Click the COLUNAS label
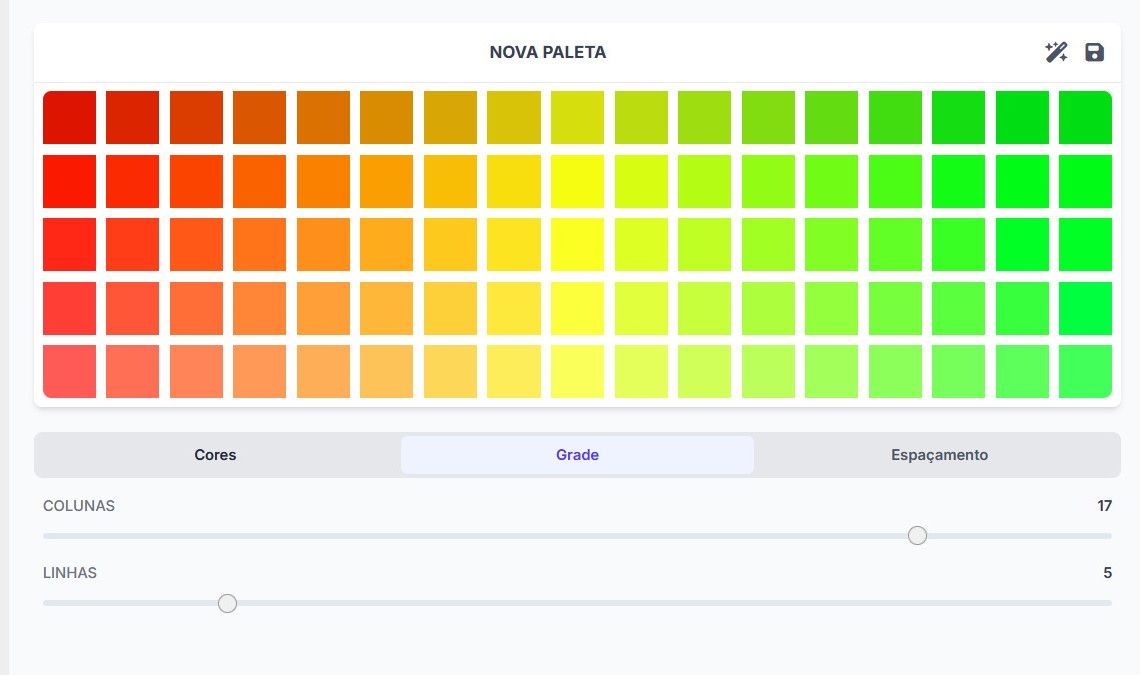 click(x=79, y=506)
